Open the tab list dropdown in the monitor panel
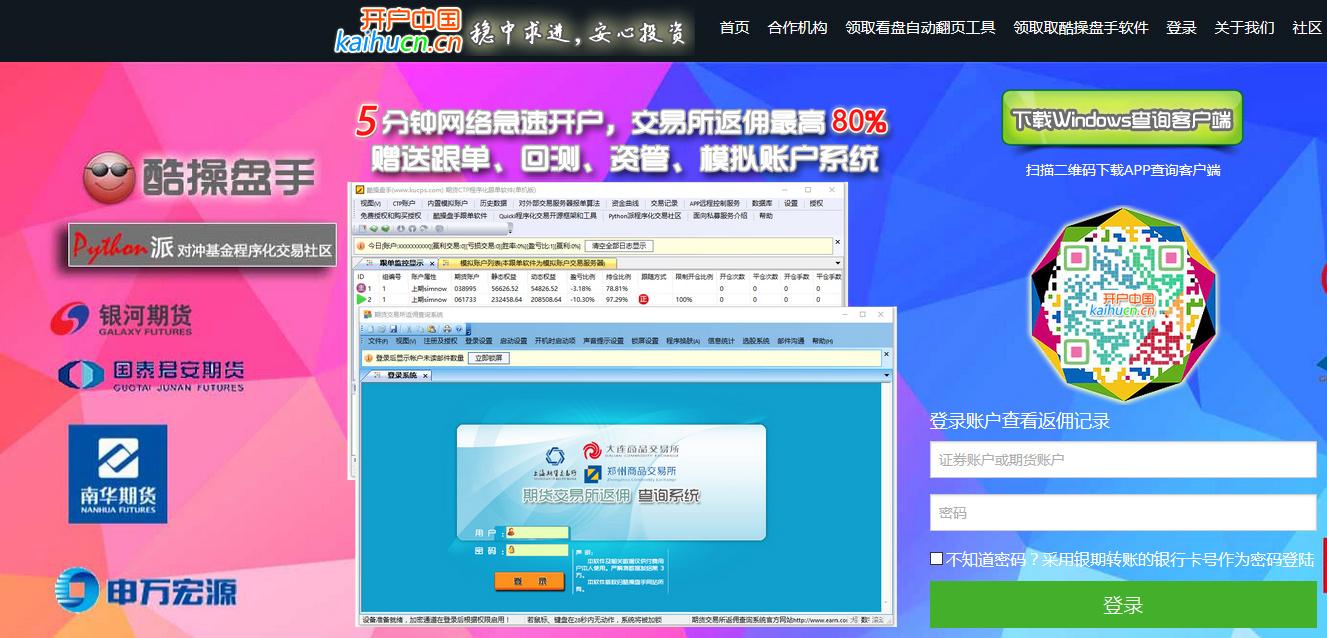1327x638 pixels. click(x=836, y=263)
